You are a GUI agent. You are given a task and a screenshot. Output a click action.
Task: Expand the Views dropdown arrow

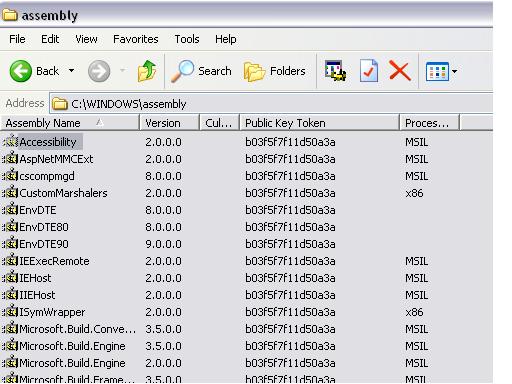(x=454, y=71)
